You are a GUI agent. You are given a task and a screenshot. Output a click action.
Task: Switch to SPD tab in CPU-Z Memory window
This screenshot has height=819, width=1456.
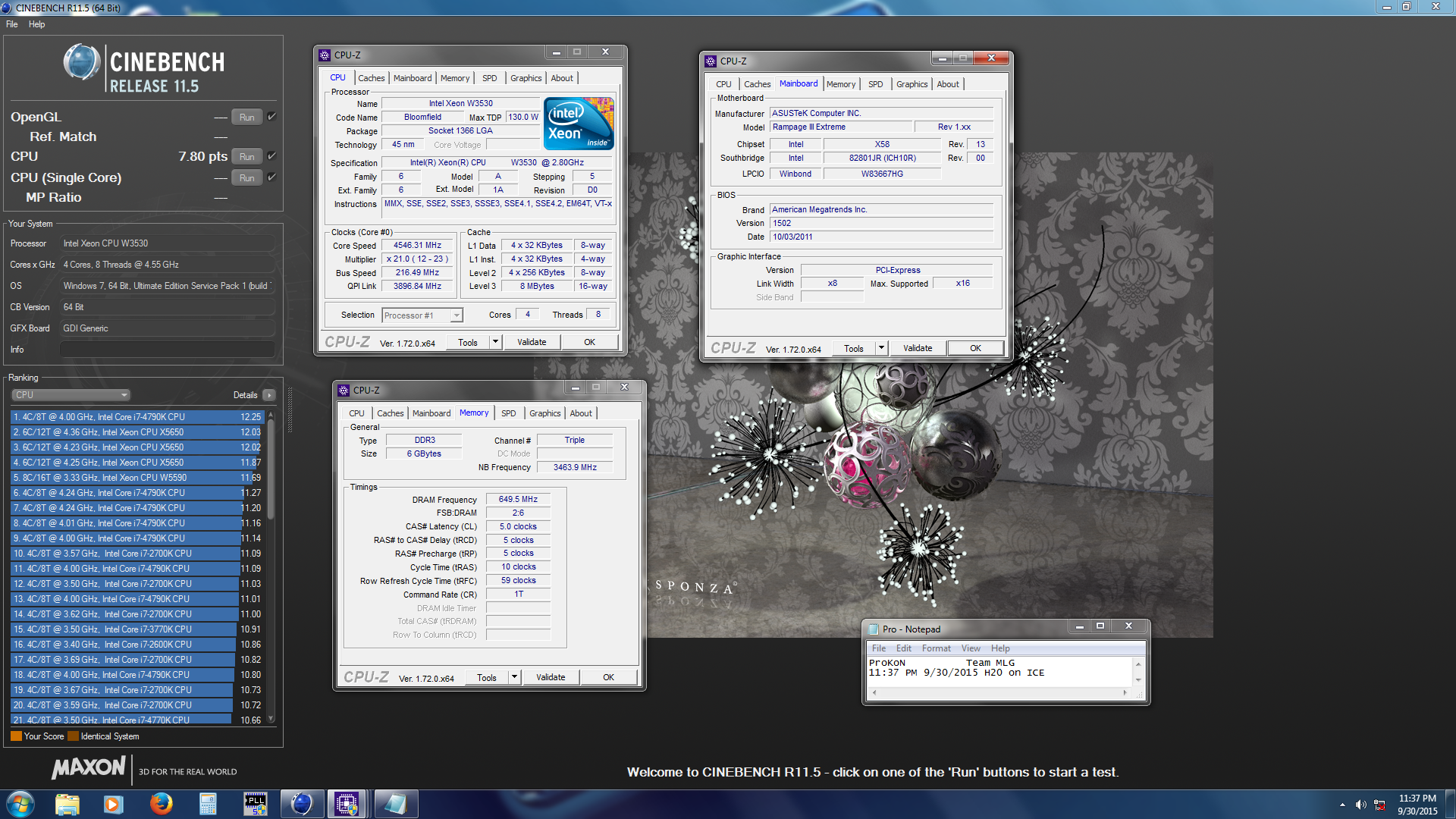point(509,413)
